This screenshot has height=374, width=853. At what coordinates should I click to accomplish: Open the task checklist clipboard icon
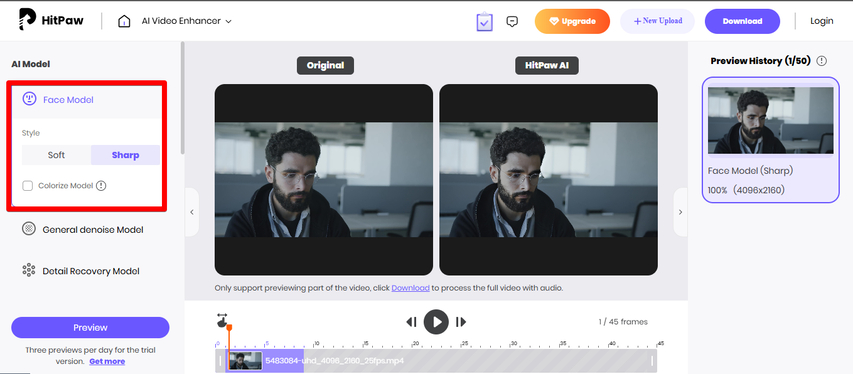[x=484, y=22]
